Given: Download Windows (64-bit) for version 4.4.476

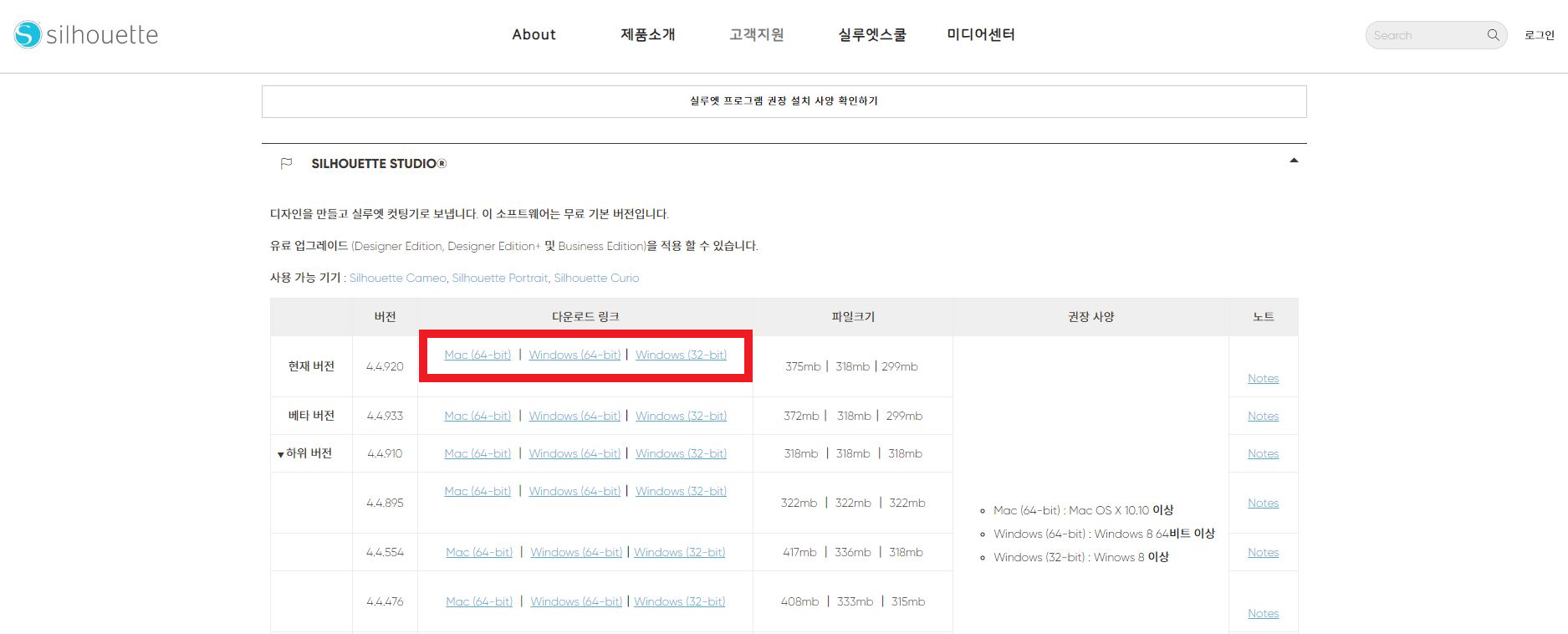Looking at the screenshot, I should [576, 601].
